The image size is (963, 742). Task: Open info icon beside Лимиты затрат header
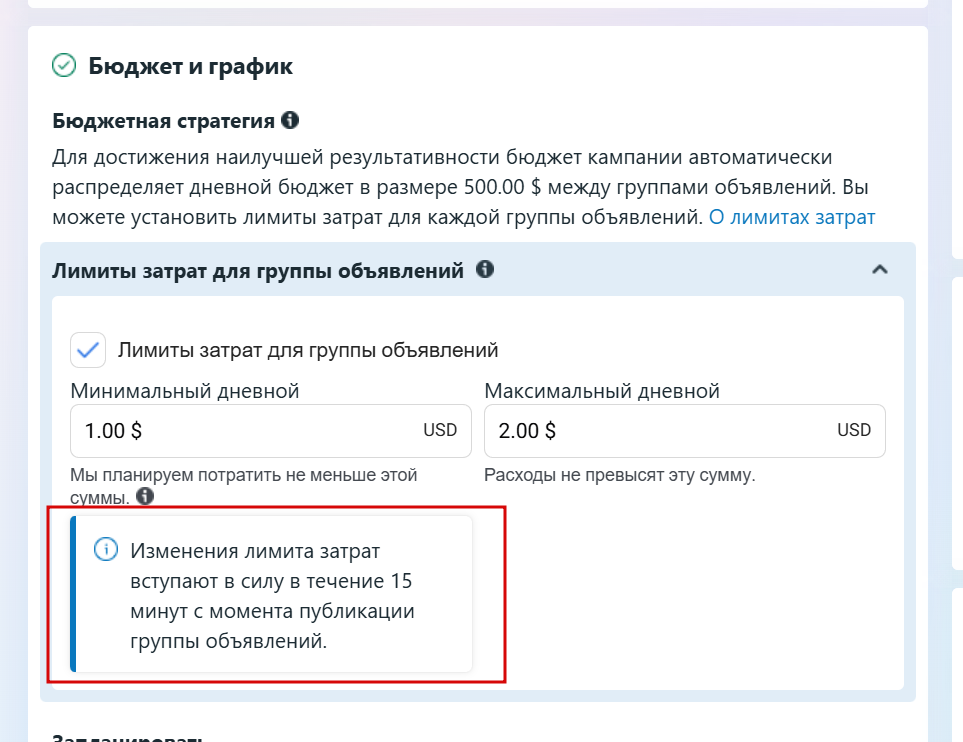485,269
